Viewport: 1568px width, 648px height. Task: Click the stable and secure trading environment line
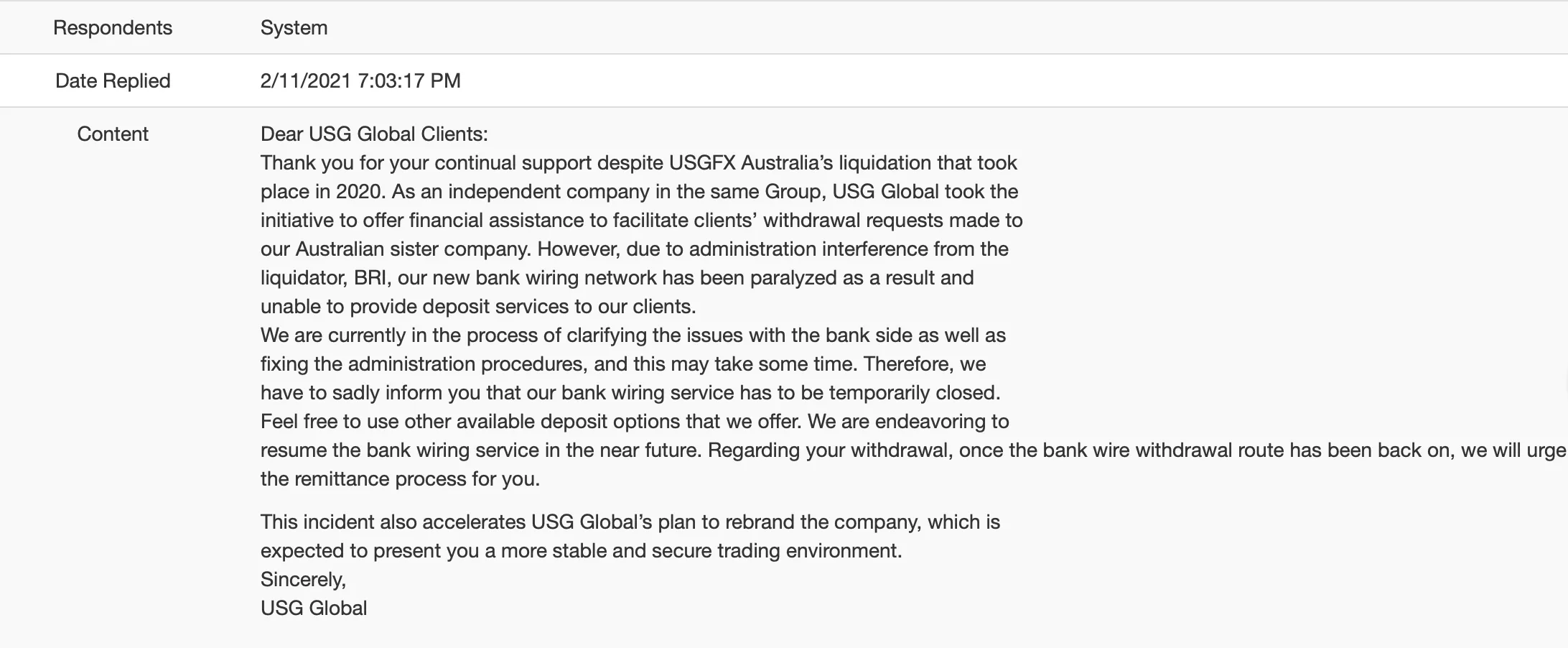point(582,550)
